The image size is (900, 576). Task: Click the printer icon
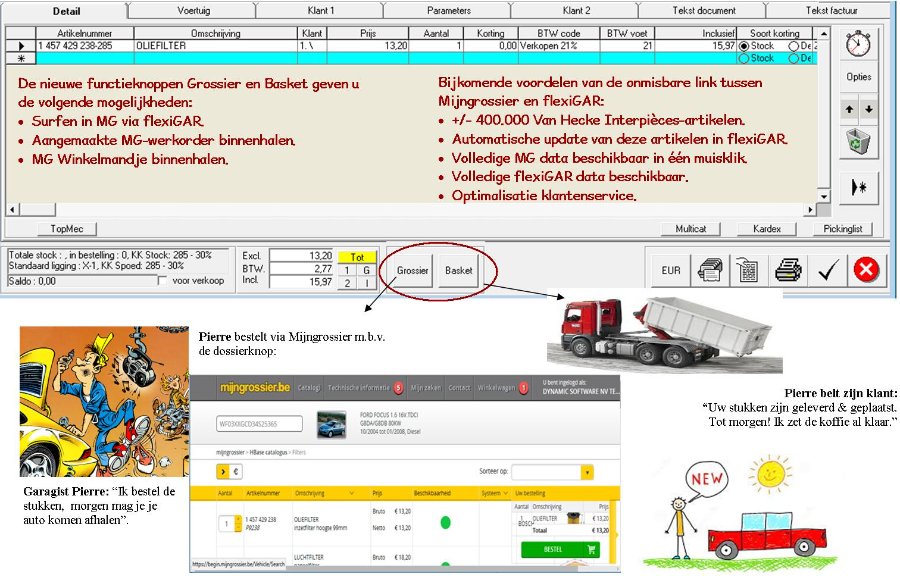pyautogui.click(x=788, y=270)
